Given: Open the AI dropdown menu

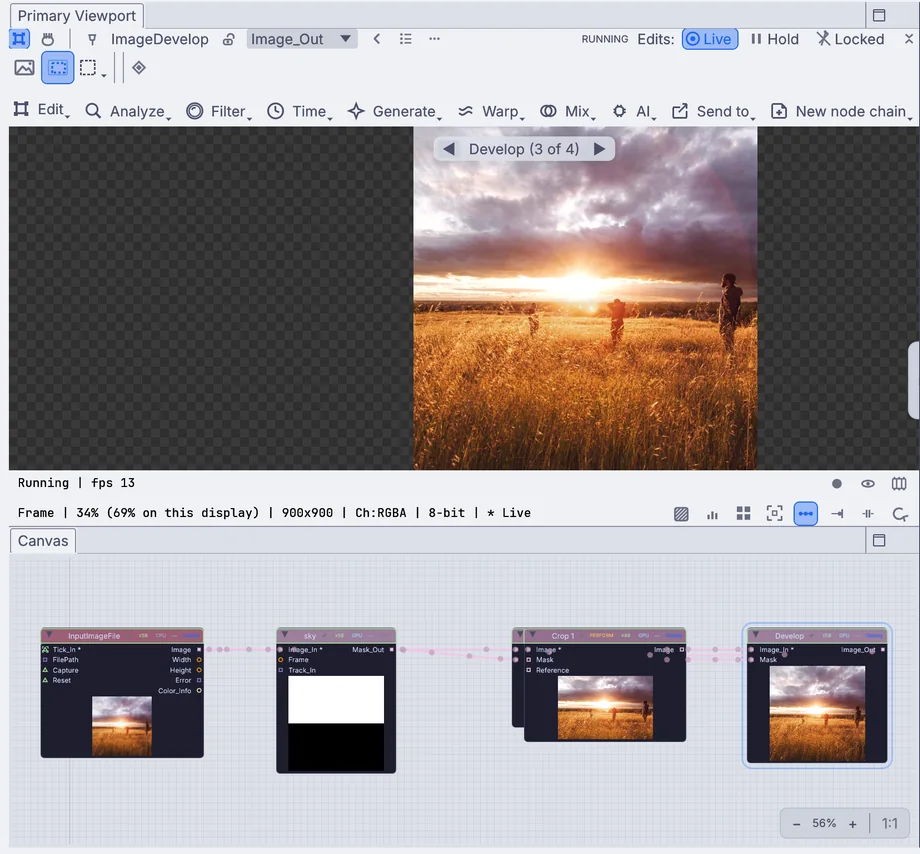Looking at the screenshot, I should [x=634, y=111].
